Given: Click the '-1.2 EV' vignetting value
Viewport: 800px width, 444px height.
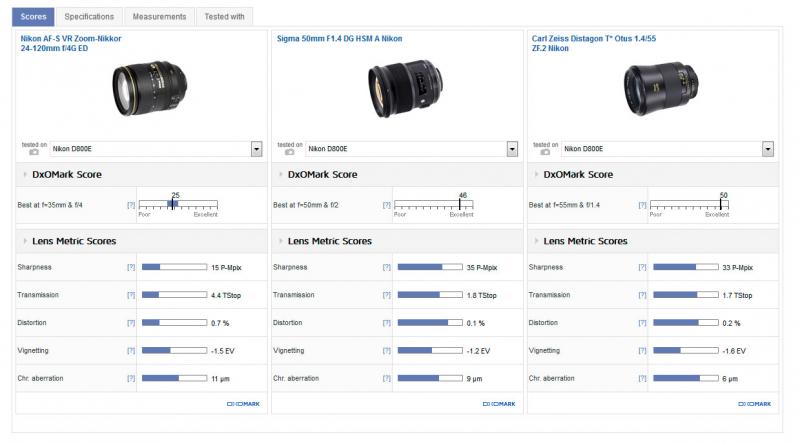Looking at the screenshot, I should (x=478, y=351).
